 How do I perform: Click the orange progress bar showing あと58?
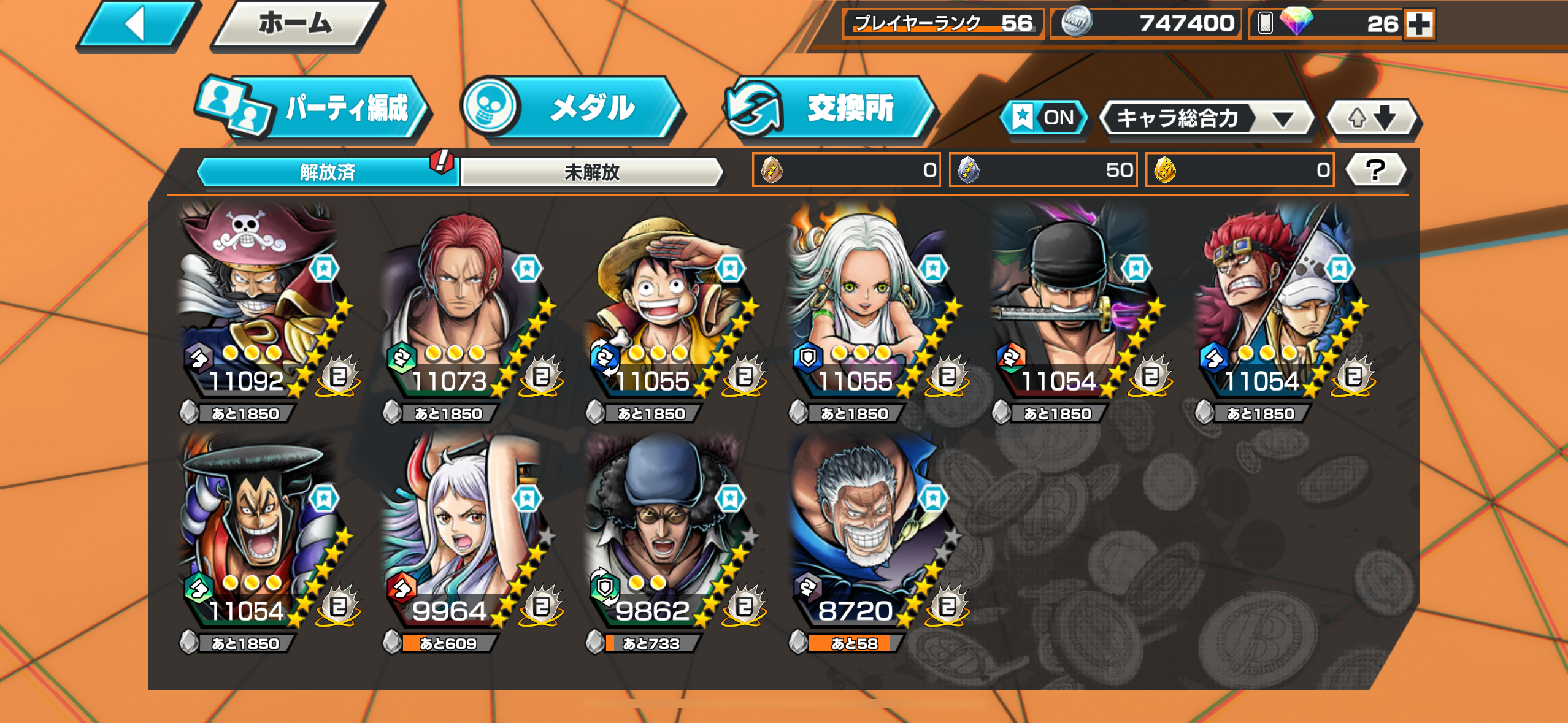pyautogui.click(x=853, y=643)
